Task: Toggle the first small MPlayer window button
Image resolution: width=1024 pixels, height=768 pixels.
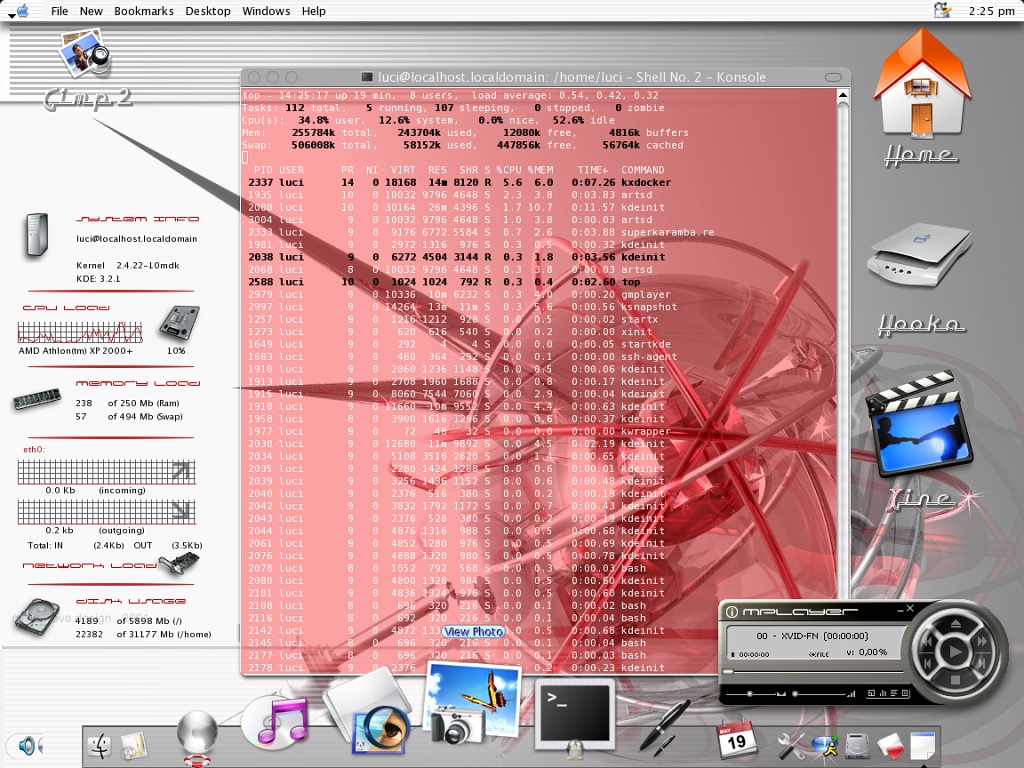Action: pos(871,692)
